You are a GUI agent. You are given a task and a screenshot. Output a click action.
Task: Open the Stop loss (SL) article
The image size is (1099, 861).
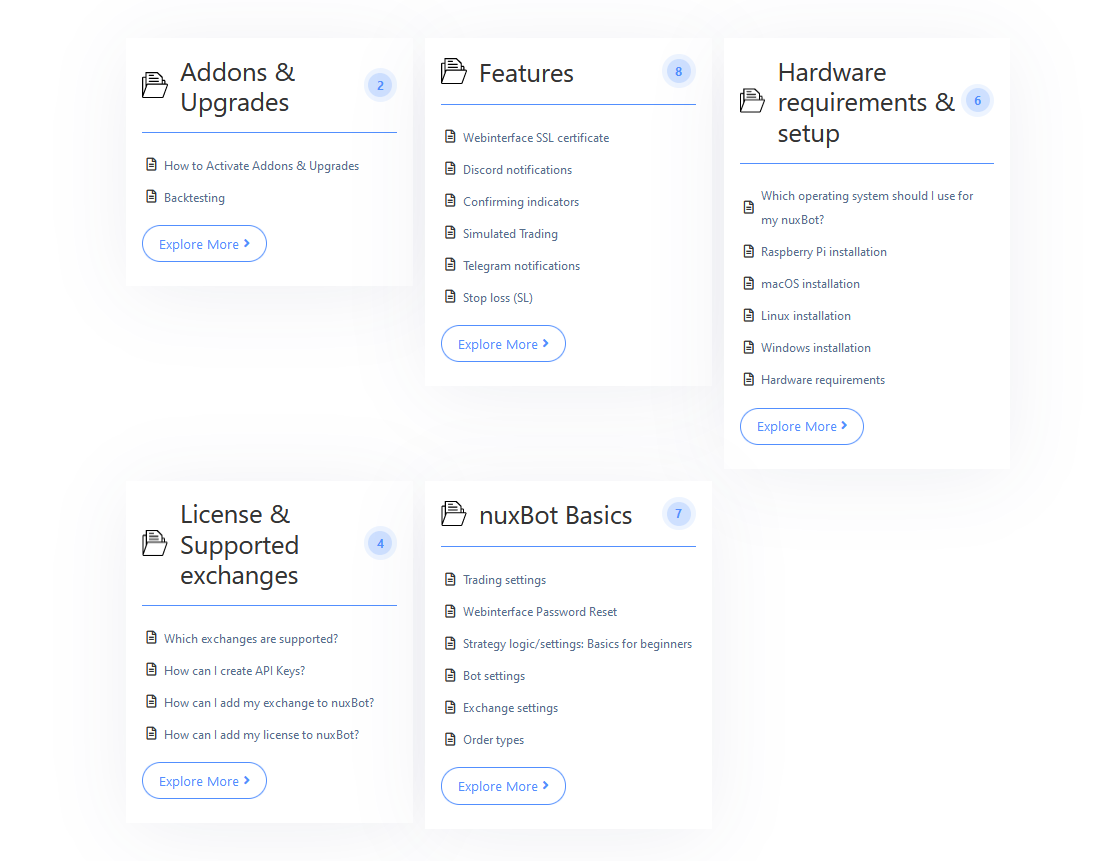click(498, 298)
